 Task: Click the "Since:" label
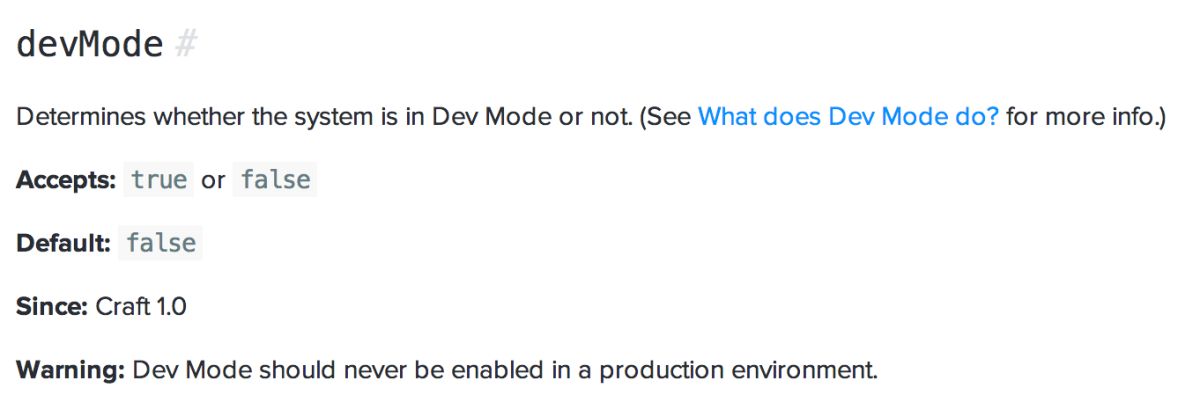(x=52, y=307)
